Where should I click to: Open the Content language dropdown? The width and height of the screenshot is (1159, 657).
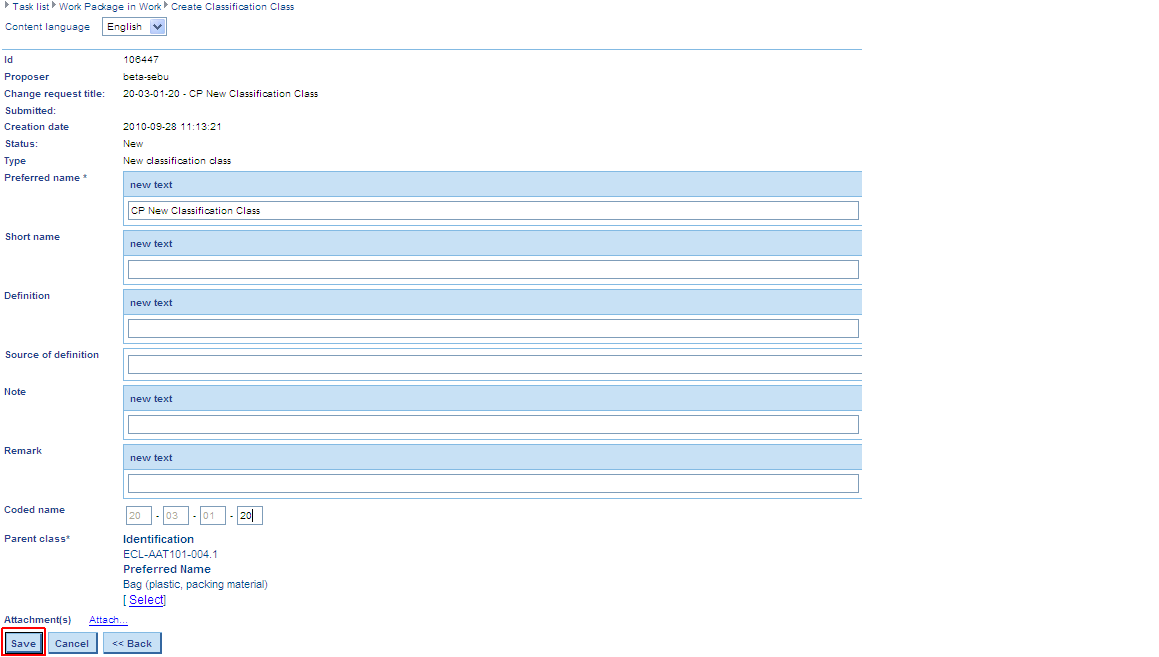(134, 27)
